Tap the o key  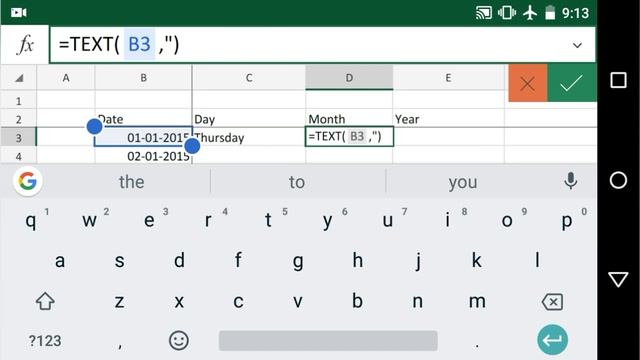[x=507, y=220]
